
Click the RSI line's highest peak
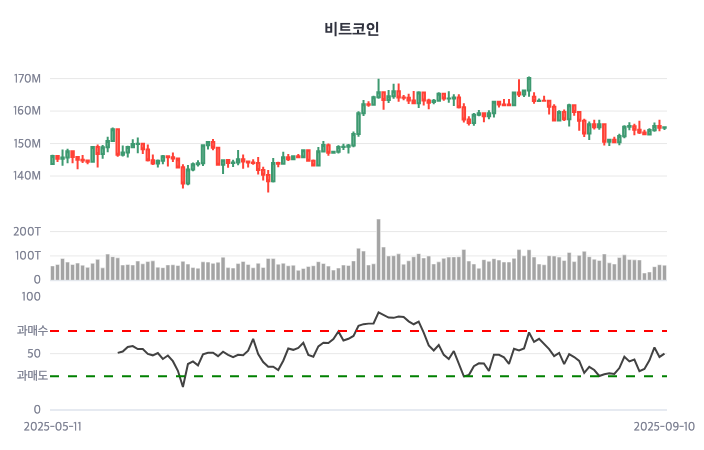click(378, 312)
